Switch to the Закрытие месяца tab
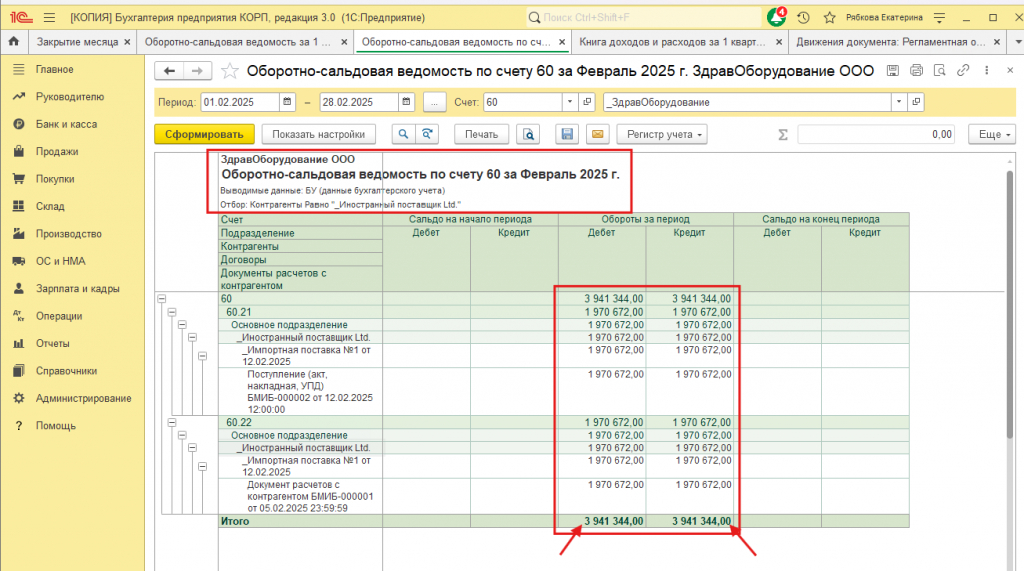 point(78,42)
